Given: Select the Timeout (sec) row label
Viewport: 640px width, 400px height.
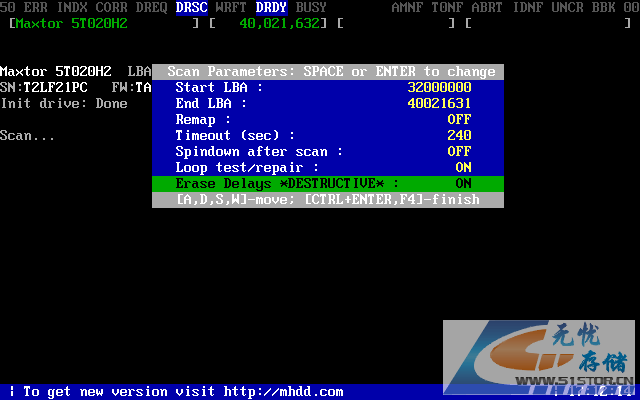Looking at the screenshot, I should coord(235,135).
